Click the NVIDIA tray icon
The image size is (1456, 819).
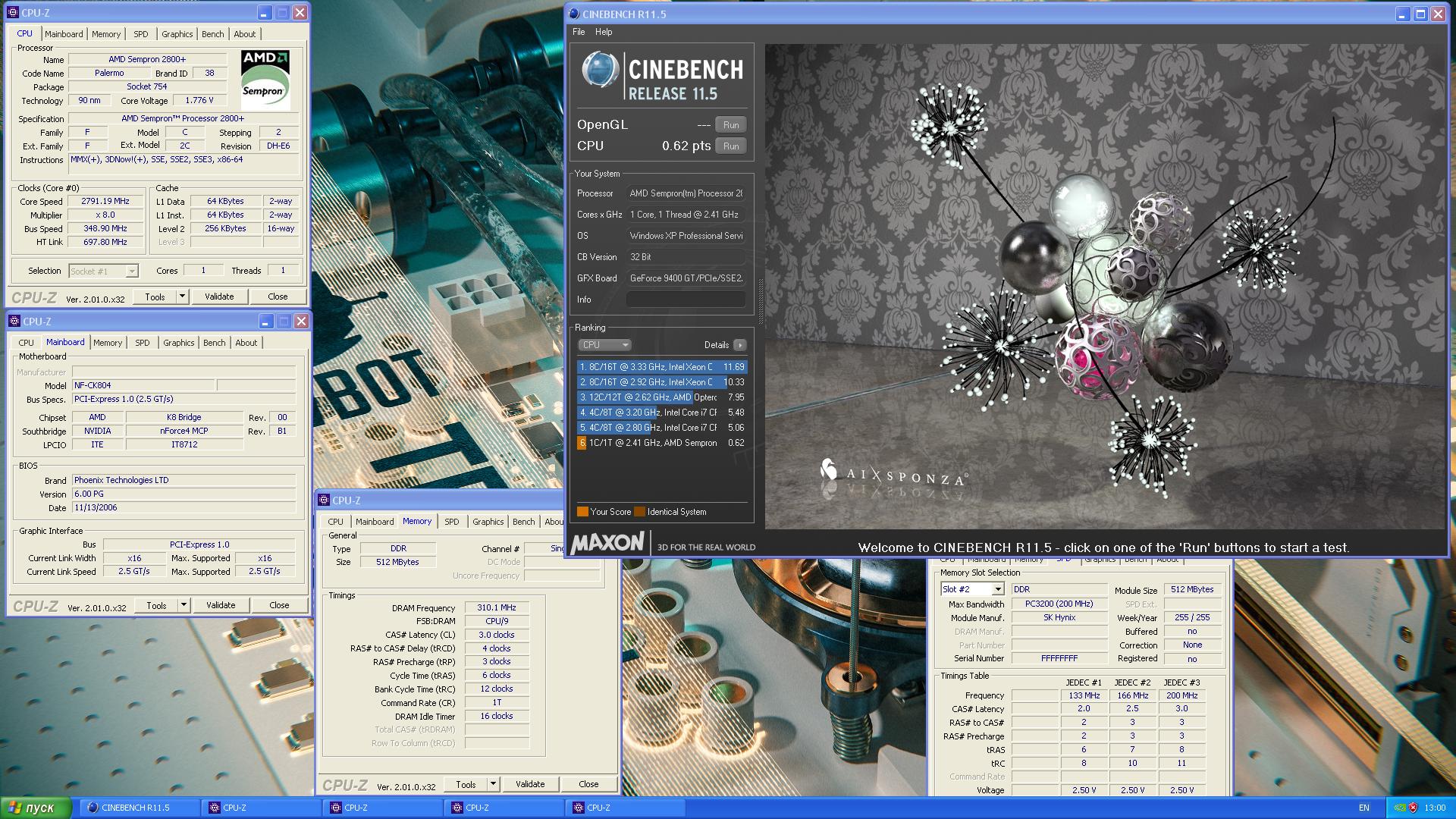coord(1399,808)
